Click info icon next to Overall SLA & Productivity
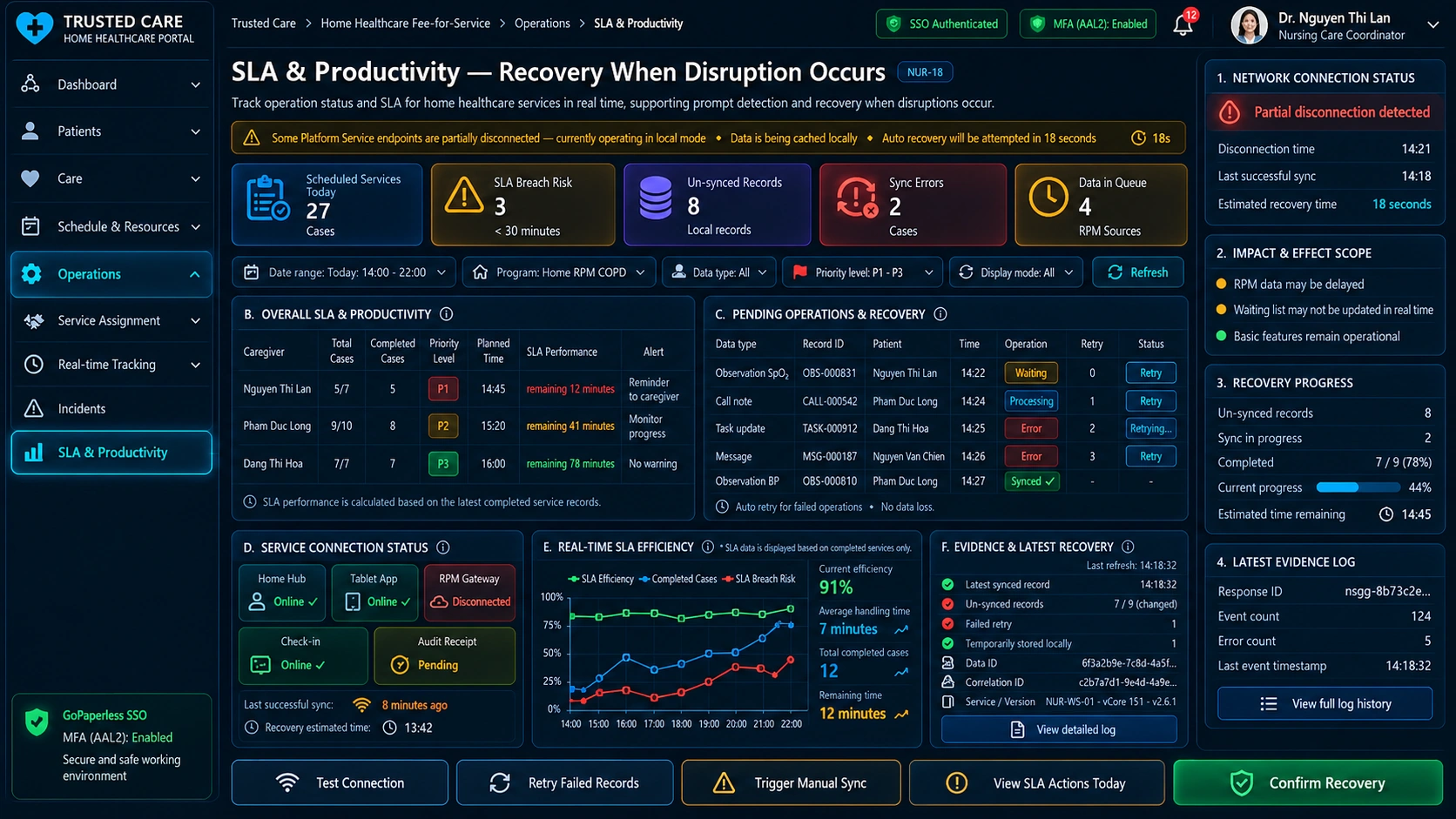1456x819 pixels. 446,314
